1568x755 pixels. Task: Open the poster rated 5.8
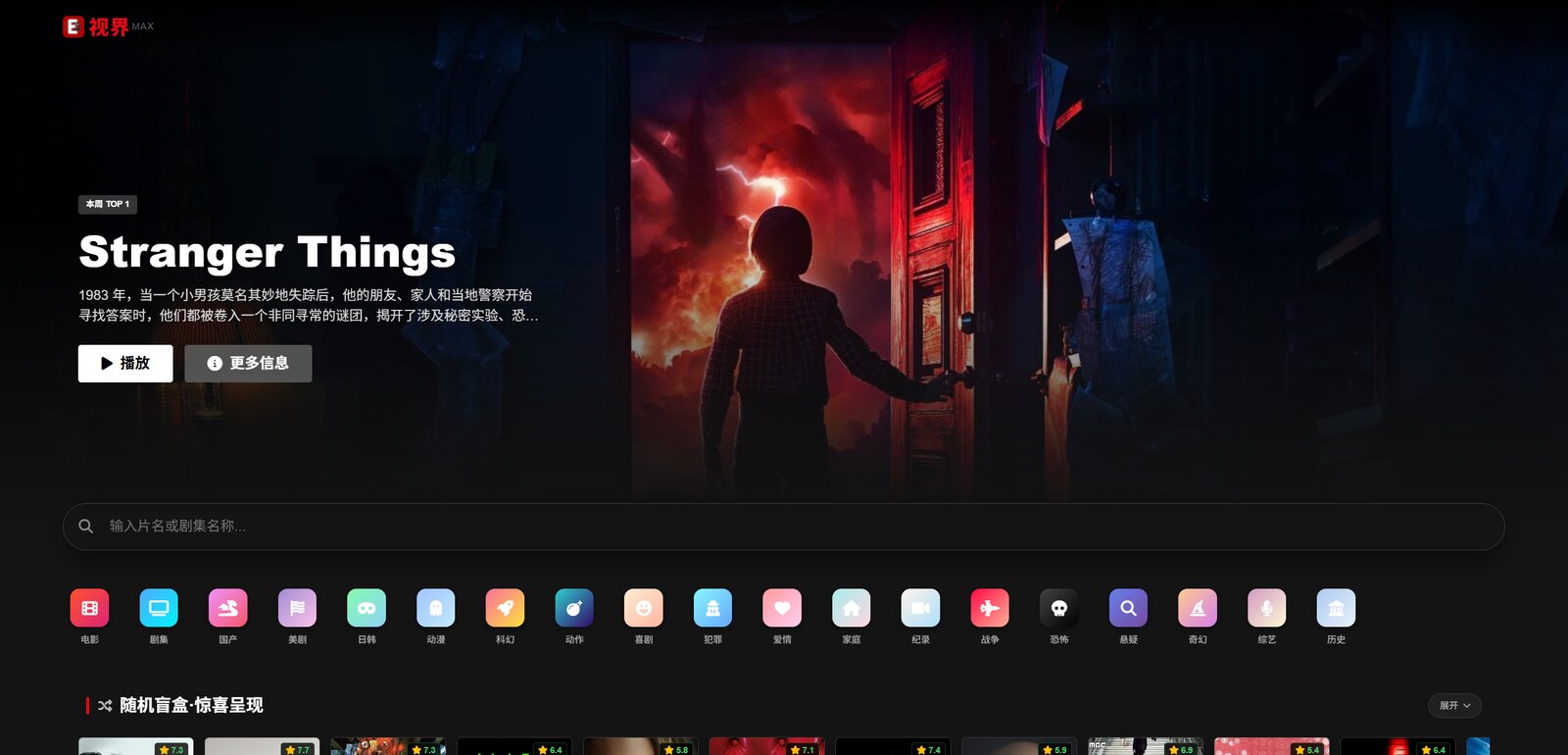641,747
